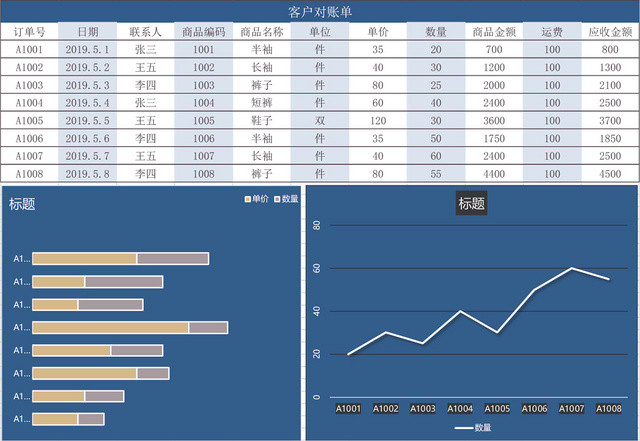Screen dimensions: 640x441
Task: Click product name 鞋子 cell
Action: point(262,120)
